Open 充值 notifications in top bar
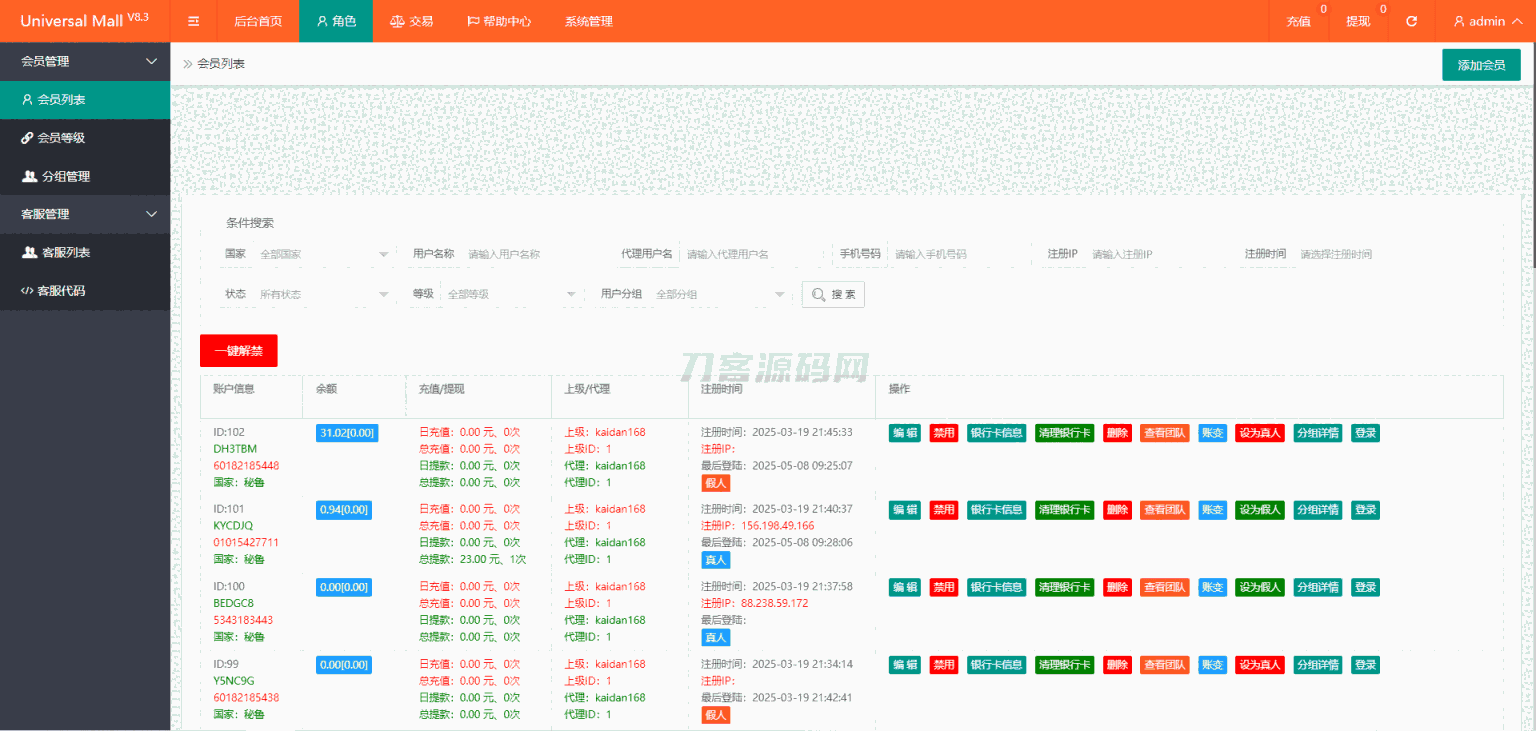Screen dimensions: 1536x731 point(1298,21)
